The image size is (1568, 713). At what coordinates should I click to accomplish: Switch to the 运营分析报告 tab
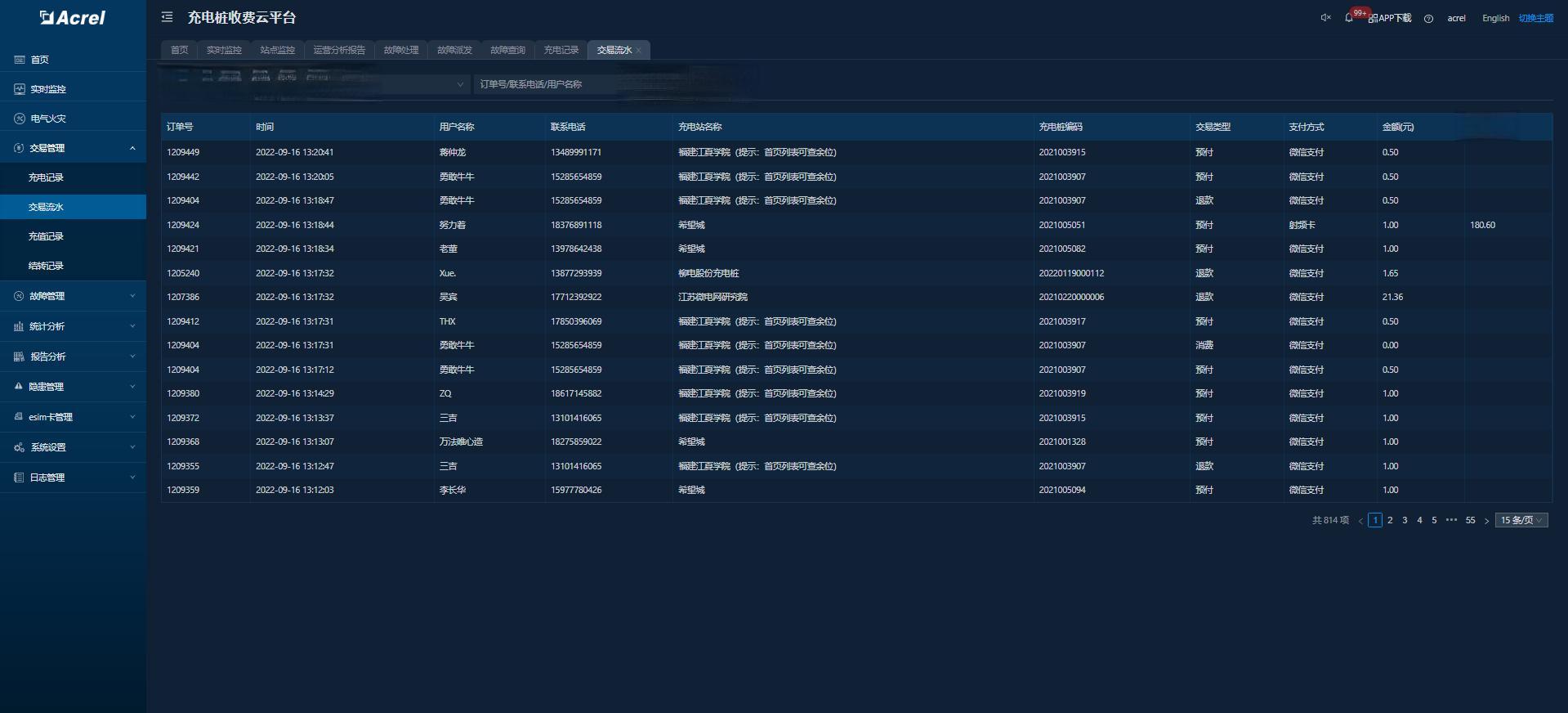click(x=339, y=50)
